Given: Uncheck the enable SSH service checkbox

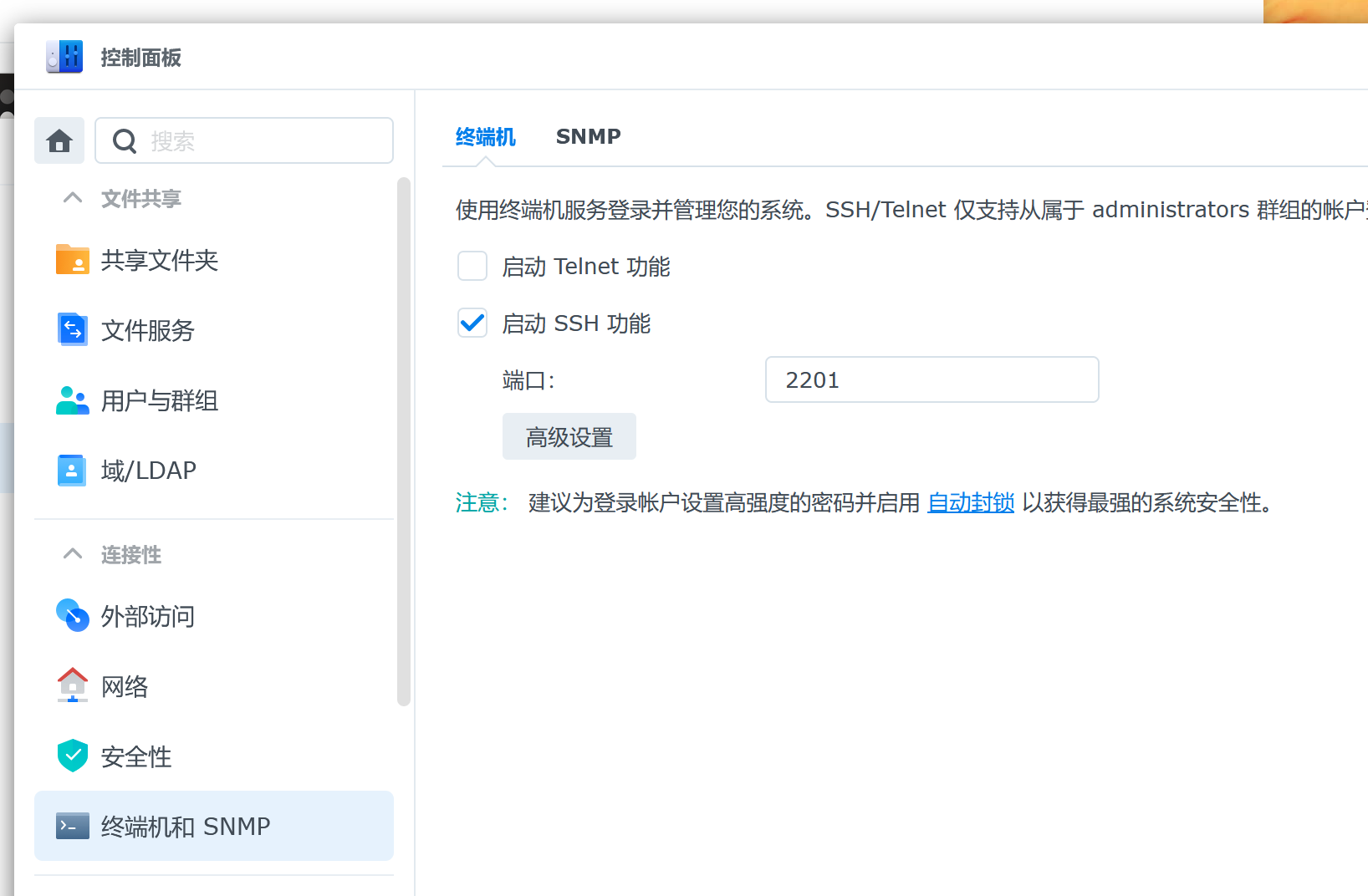Looking at the screenshot, I should (472, 323).
